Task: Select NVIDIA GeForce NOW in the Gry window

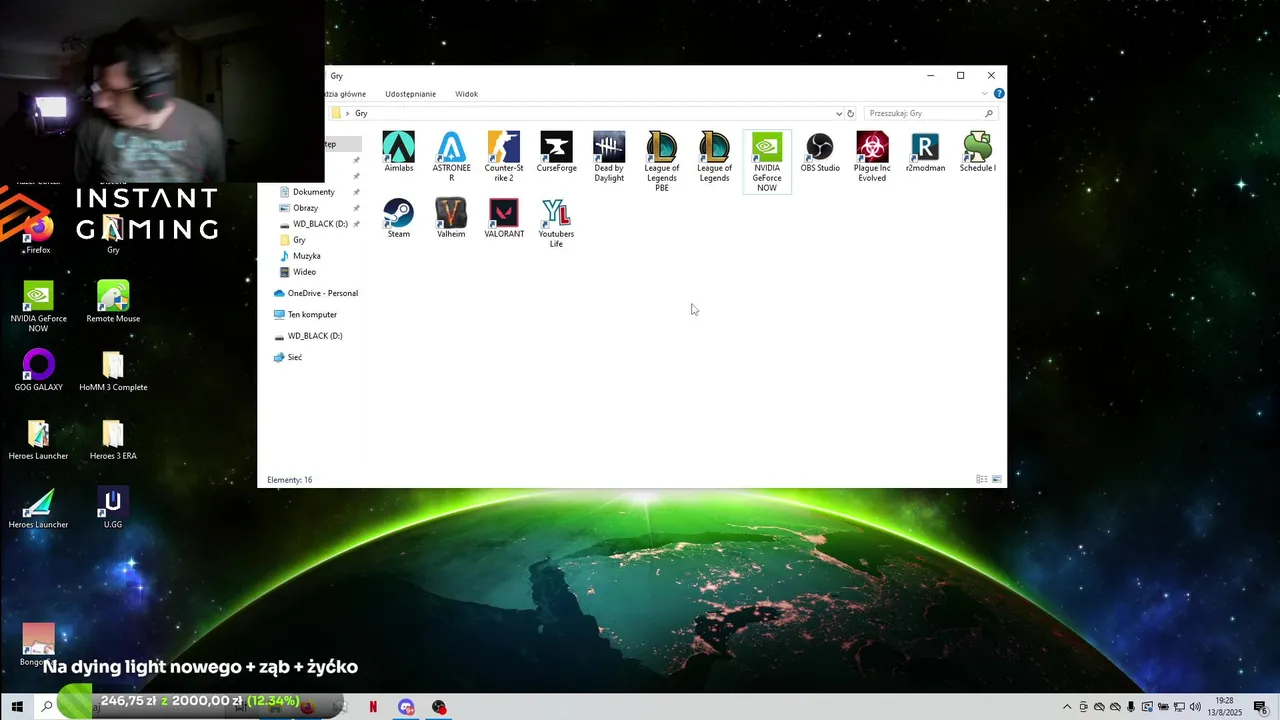Action: click(767, 162)
